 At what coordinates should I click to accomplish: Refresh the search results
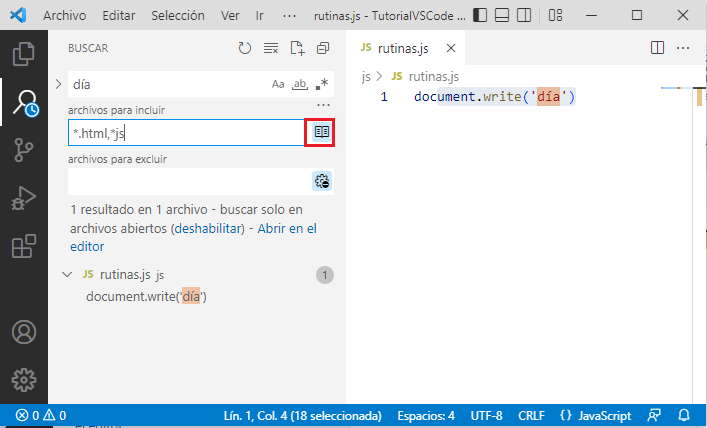coord(245,48)
